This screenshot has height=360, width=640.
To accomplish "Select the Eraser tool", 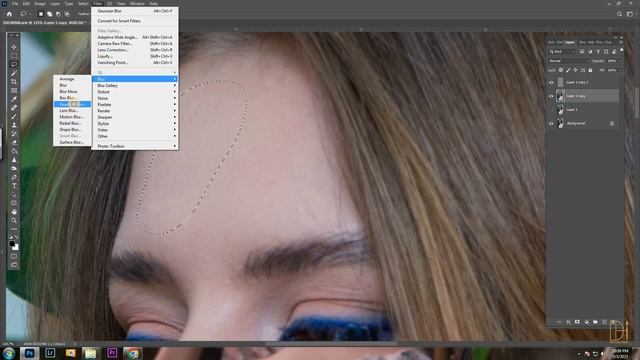I will click(x=14, y=142).
